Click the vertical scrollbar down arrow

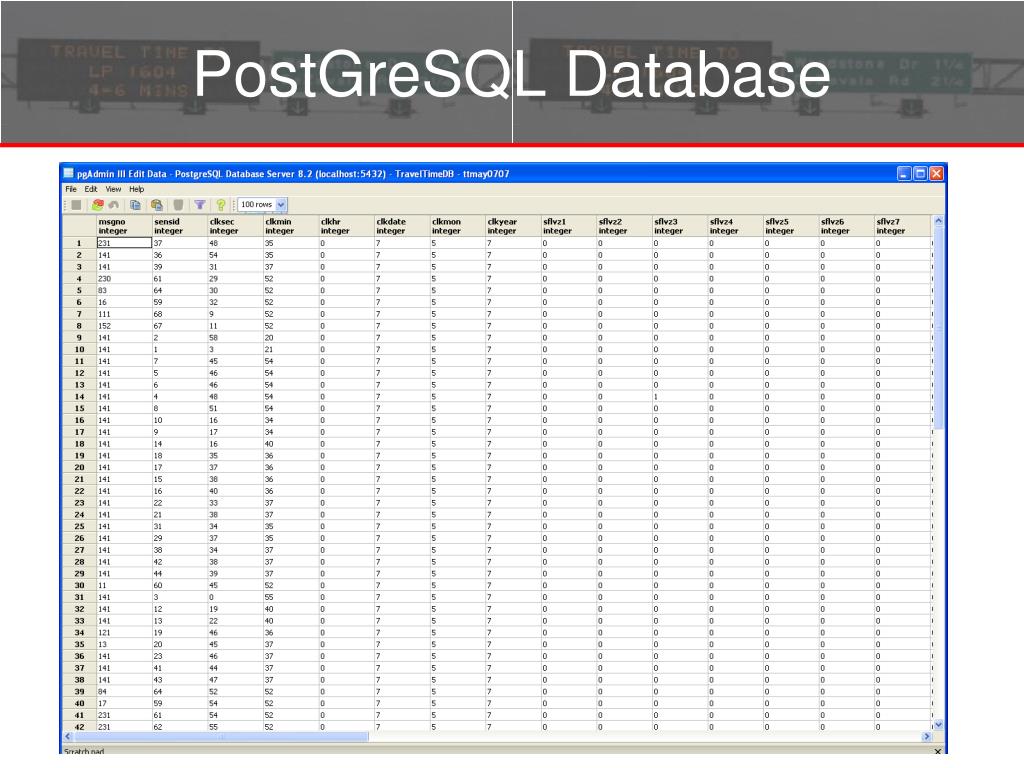938,724
